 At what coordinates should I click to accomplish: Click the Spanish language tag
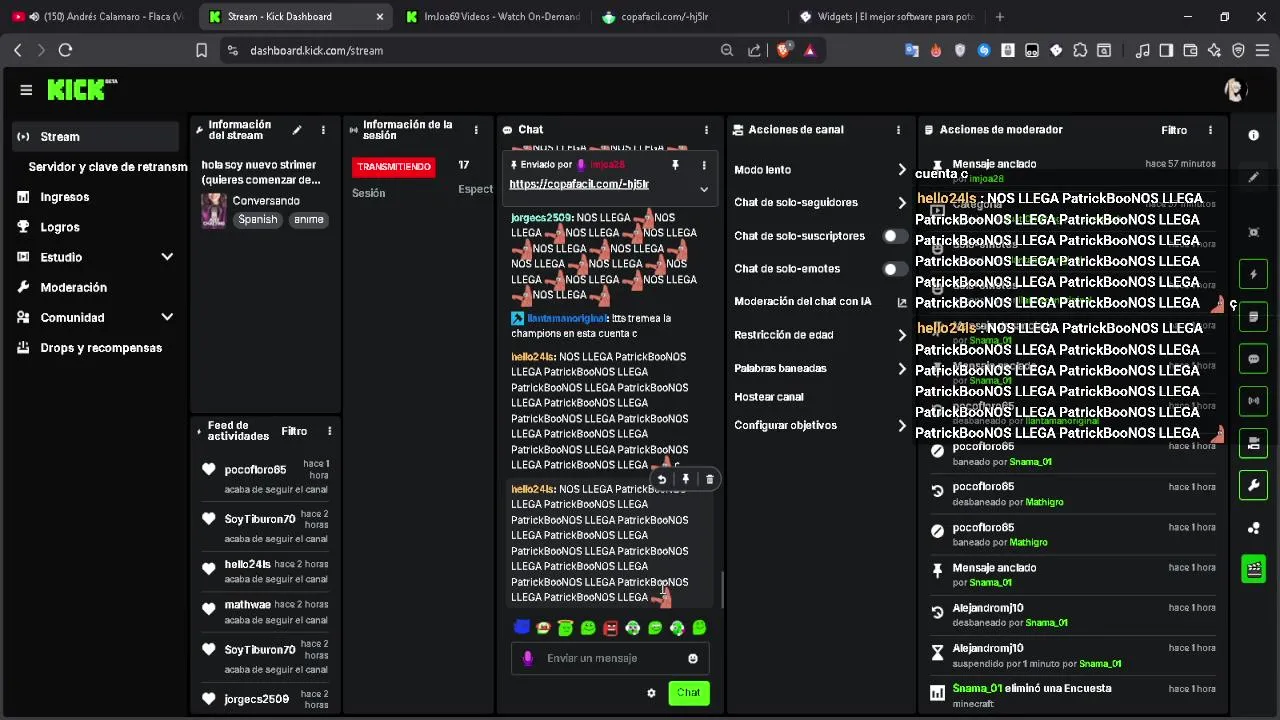(x=258, y=219)
